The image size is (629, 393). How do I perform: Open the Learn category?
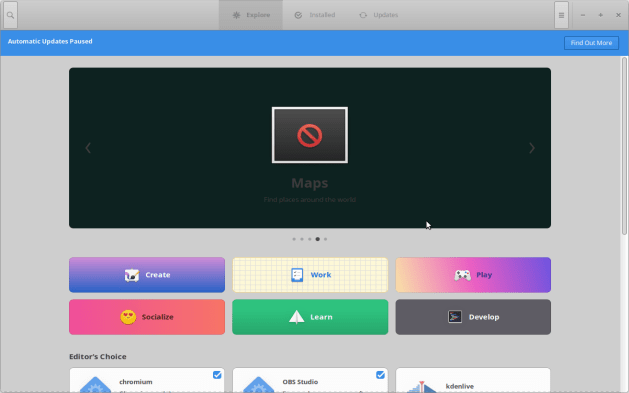[x=310, y=317]
